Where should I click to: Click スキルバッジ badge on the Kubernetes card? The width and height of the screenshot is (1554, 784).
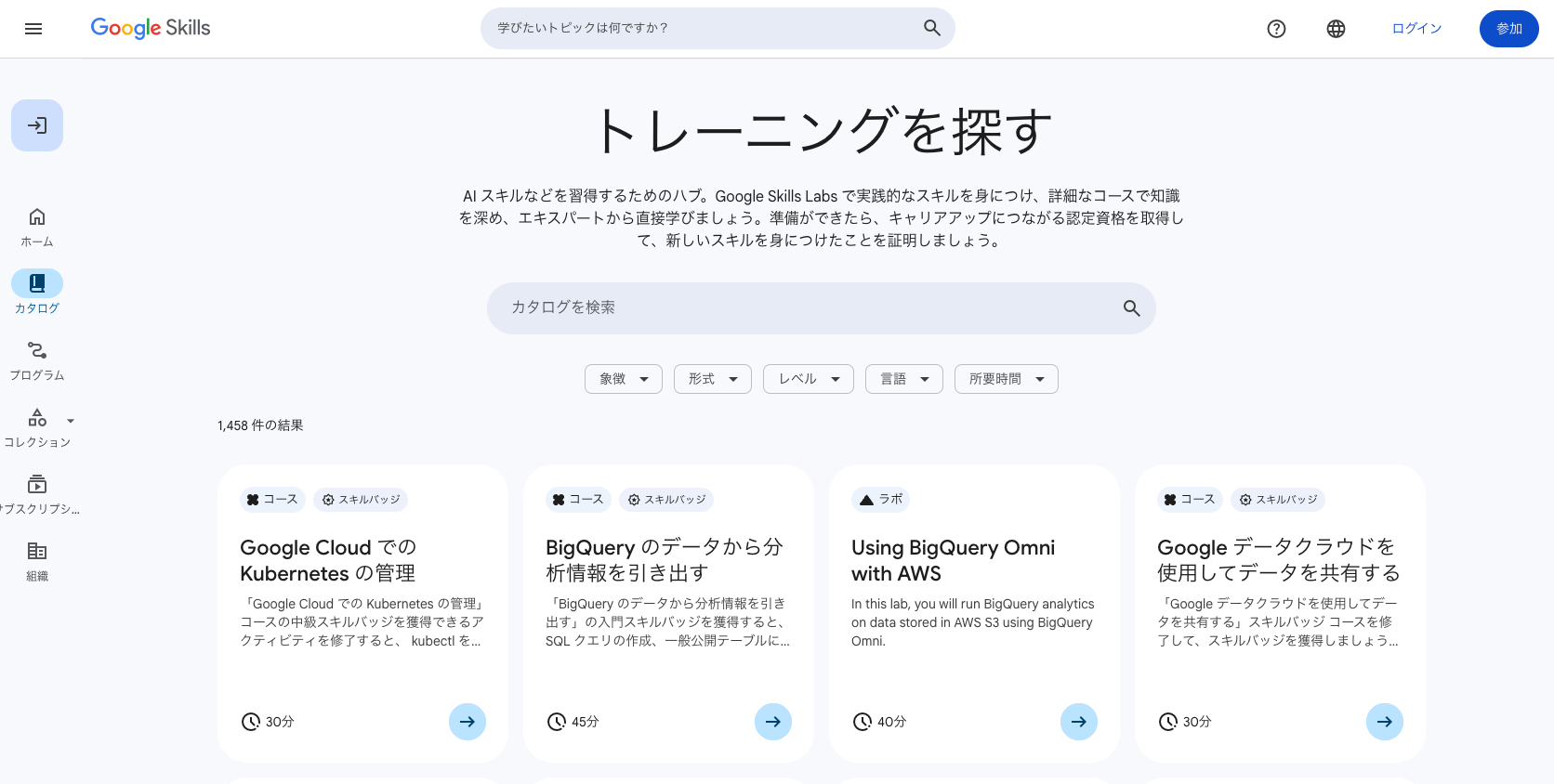click(361, 500)
